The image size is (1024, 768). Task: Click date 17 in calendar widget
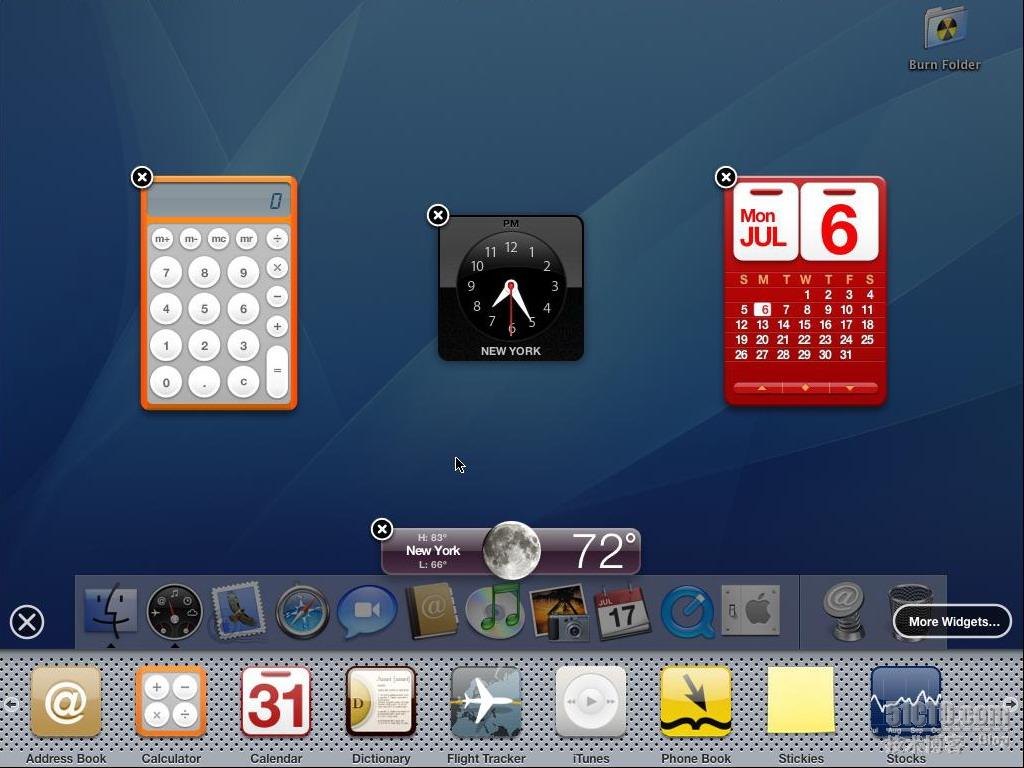point(846,325)
